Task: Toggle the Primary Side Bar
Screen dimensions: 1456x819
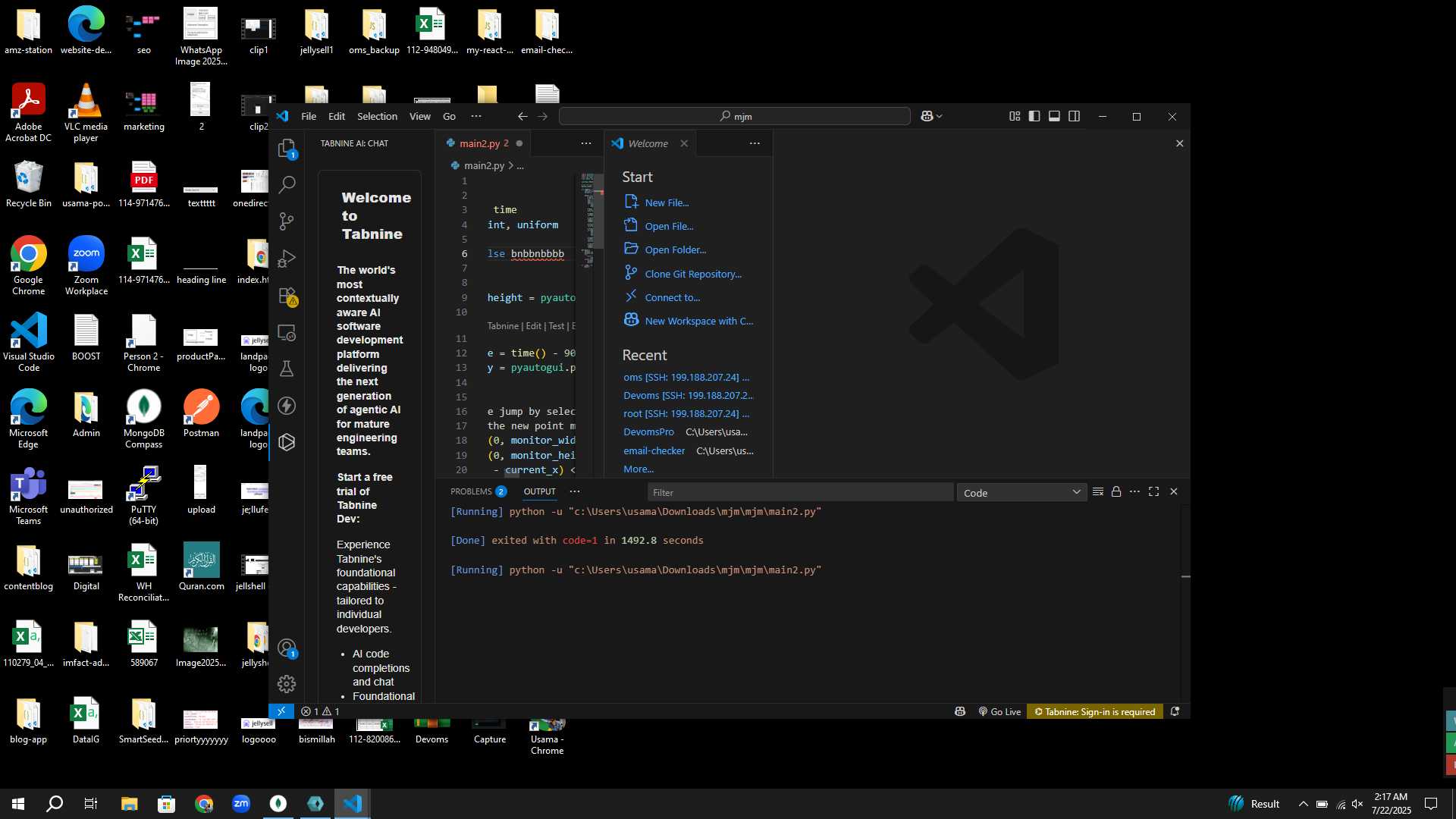Action: (x=1034, y=116)
